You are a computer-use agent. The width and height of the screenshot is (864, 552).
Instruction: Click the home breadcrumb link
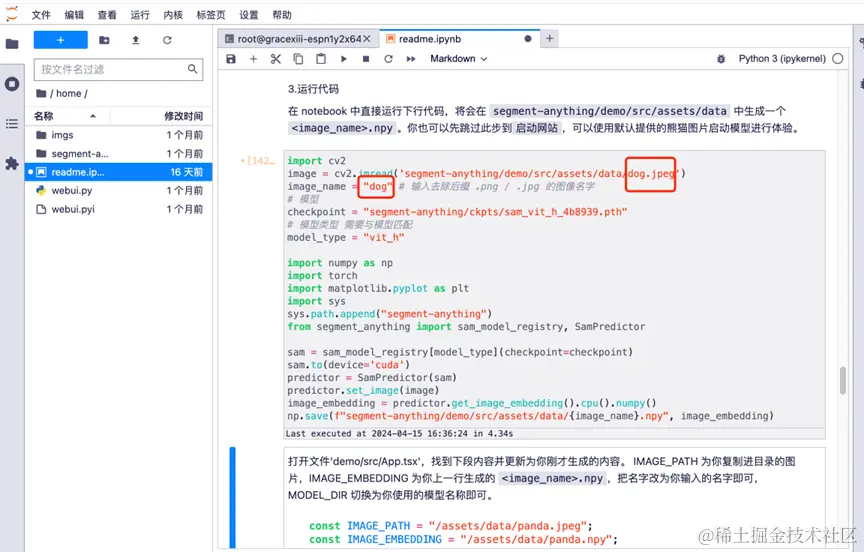(68, 94)
